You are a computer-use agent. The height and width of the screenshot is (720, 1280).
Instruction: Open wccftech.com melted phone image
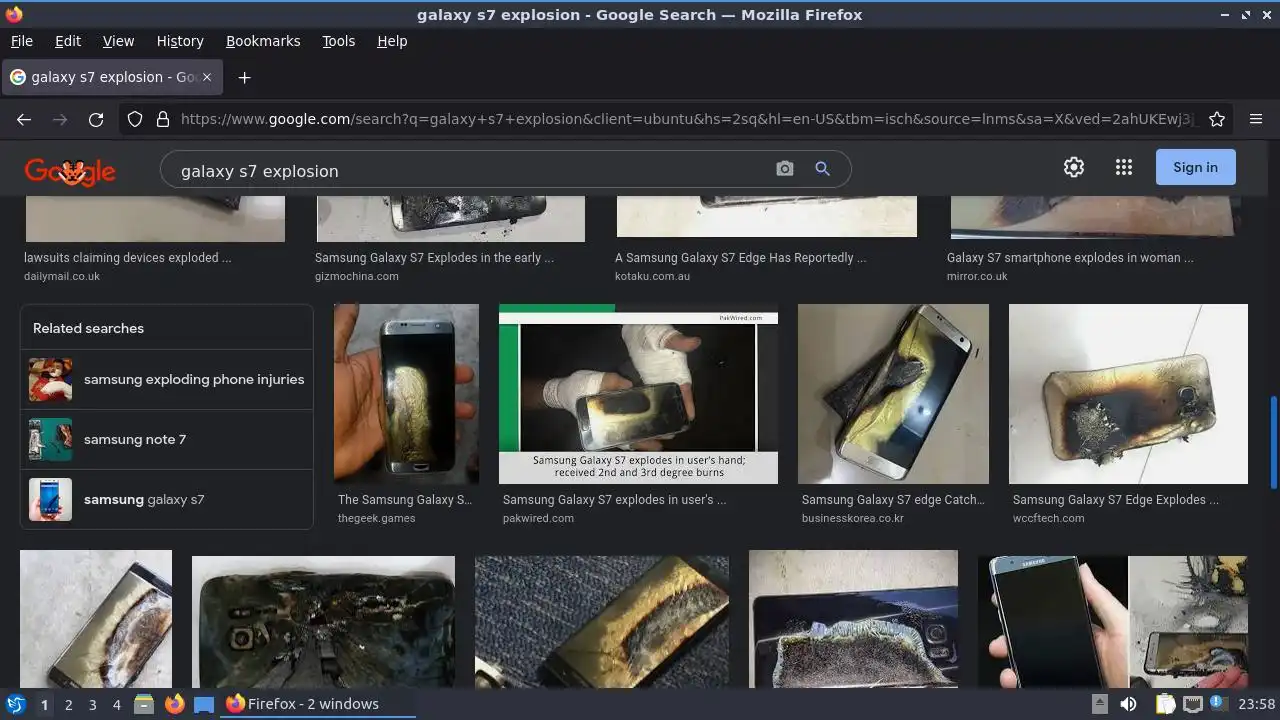1128,394
